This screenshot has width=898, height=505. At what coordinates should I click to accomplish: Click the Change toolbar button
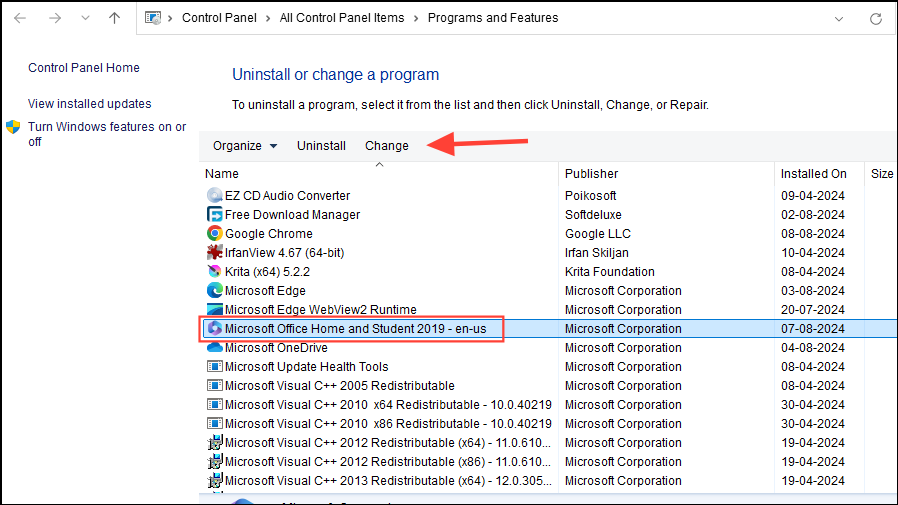coord(387,146)
